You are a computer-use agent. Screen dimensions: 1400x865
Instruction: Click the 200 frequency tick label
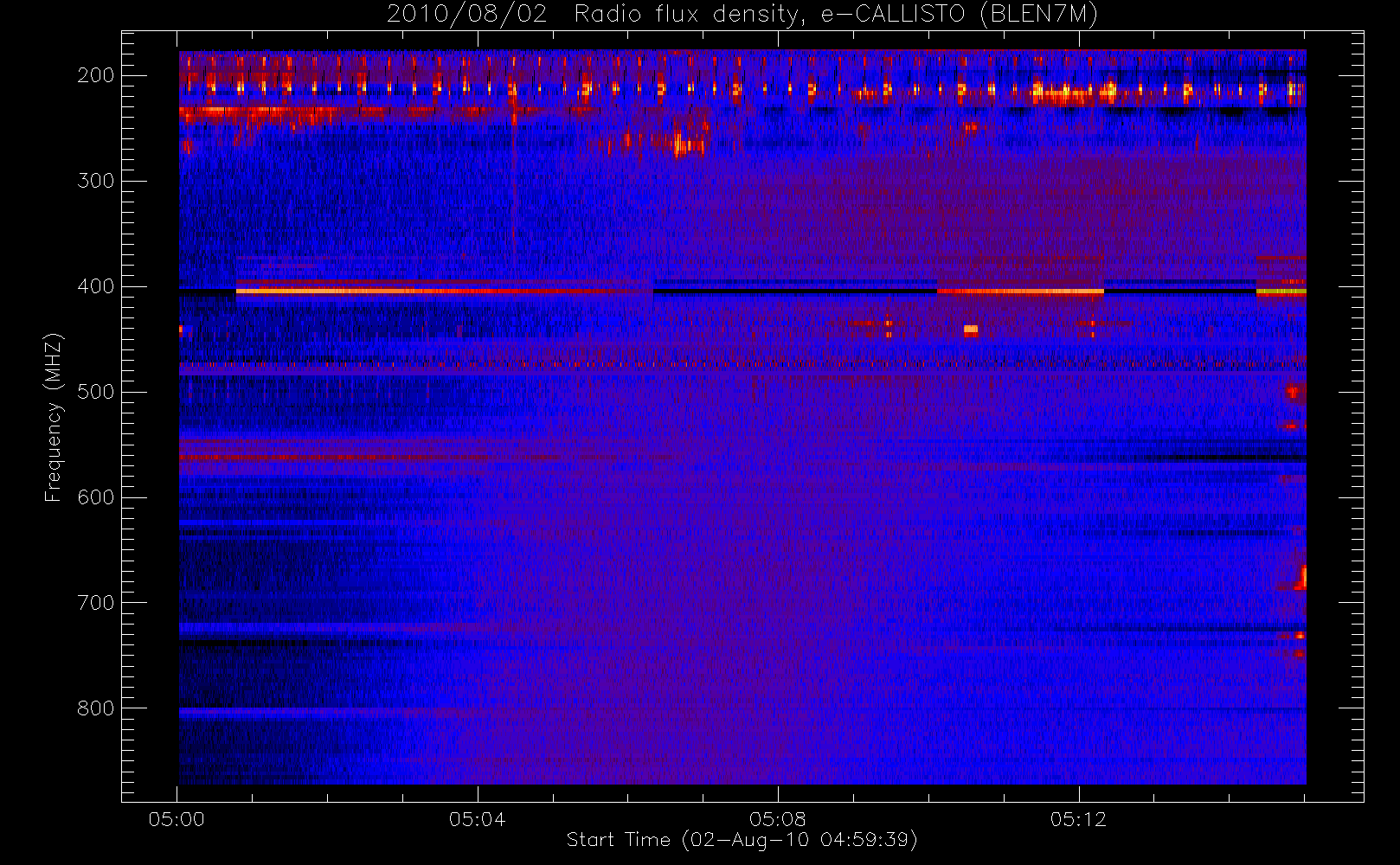(x=96, y=75)
